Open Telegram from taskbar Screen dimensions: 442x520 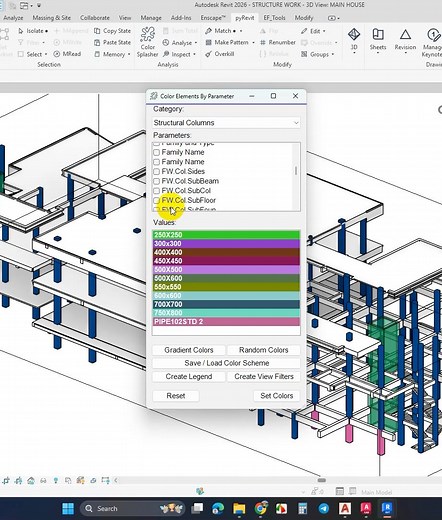(x=324, y=509)
